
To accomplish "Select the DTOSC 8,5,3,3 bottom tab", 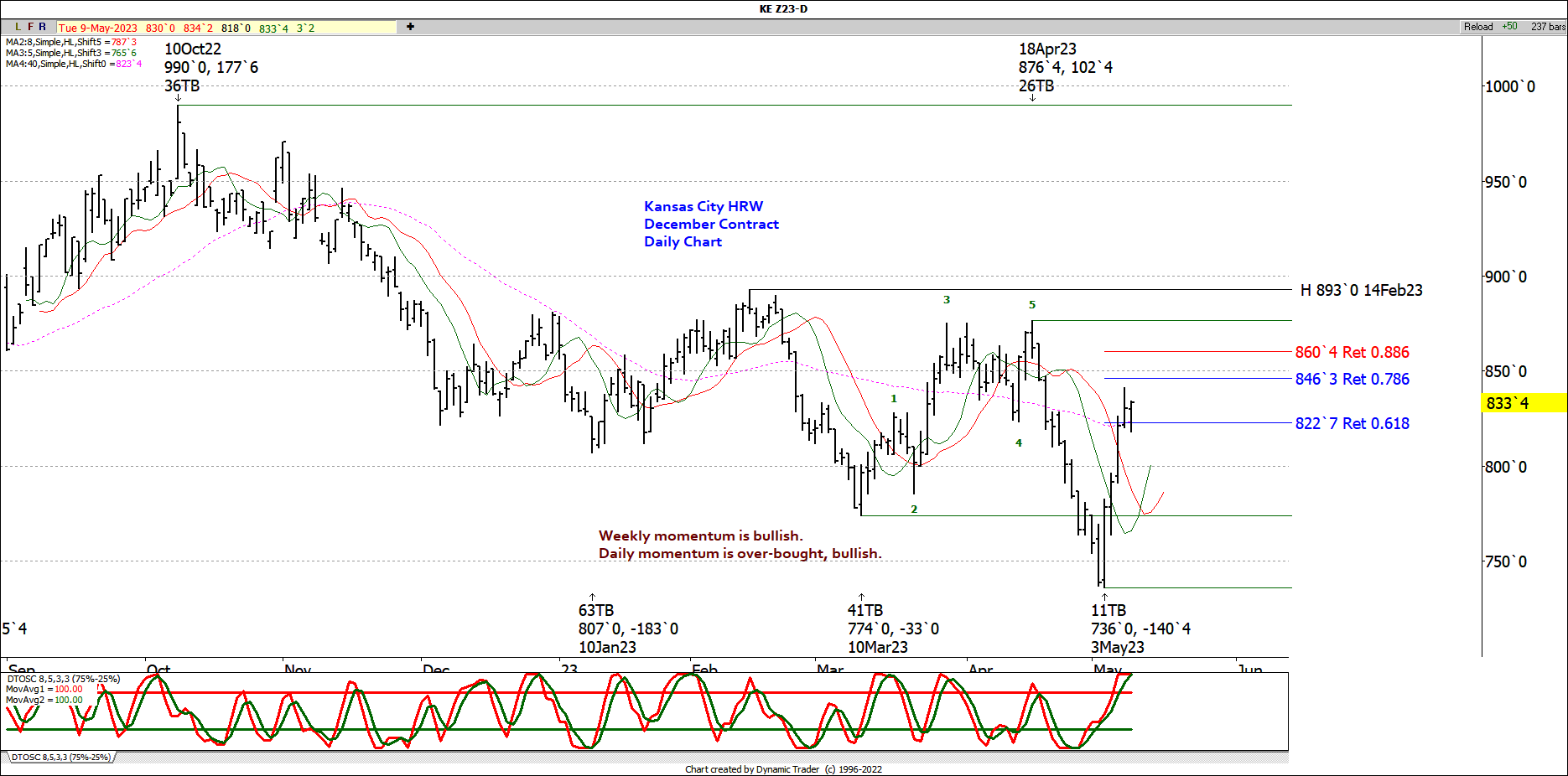I will pos(60,758).
